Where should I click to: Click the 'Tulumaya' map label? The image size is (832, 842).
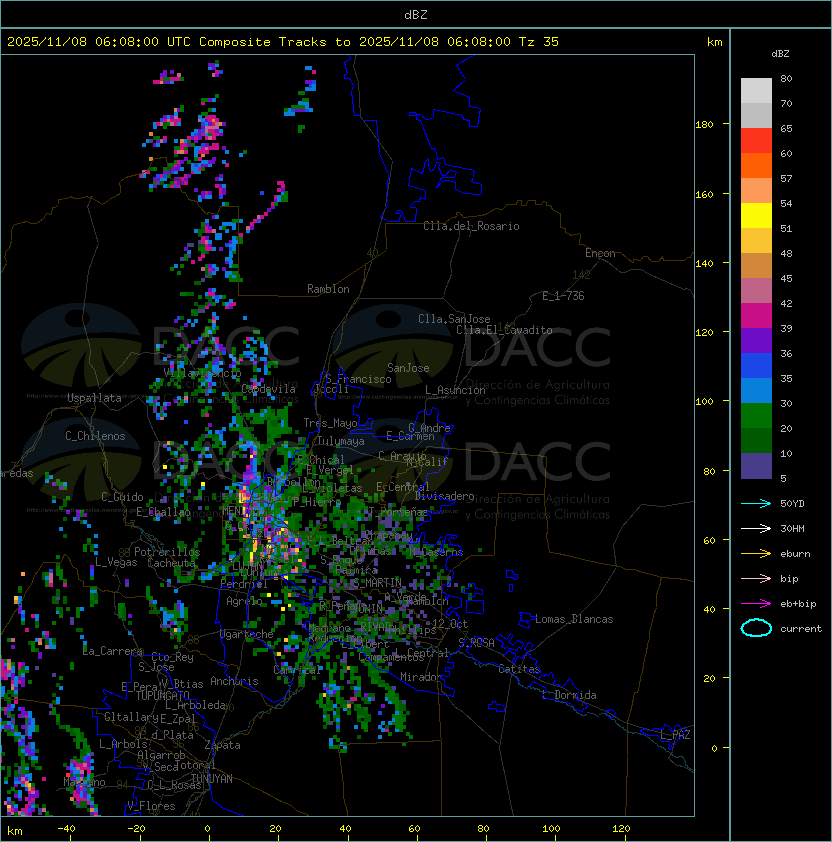(341, 441)
